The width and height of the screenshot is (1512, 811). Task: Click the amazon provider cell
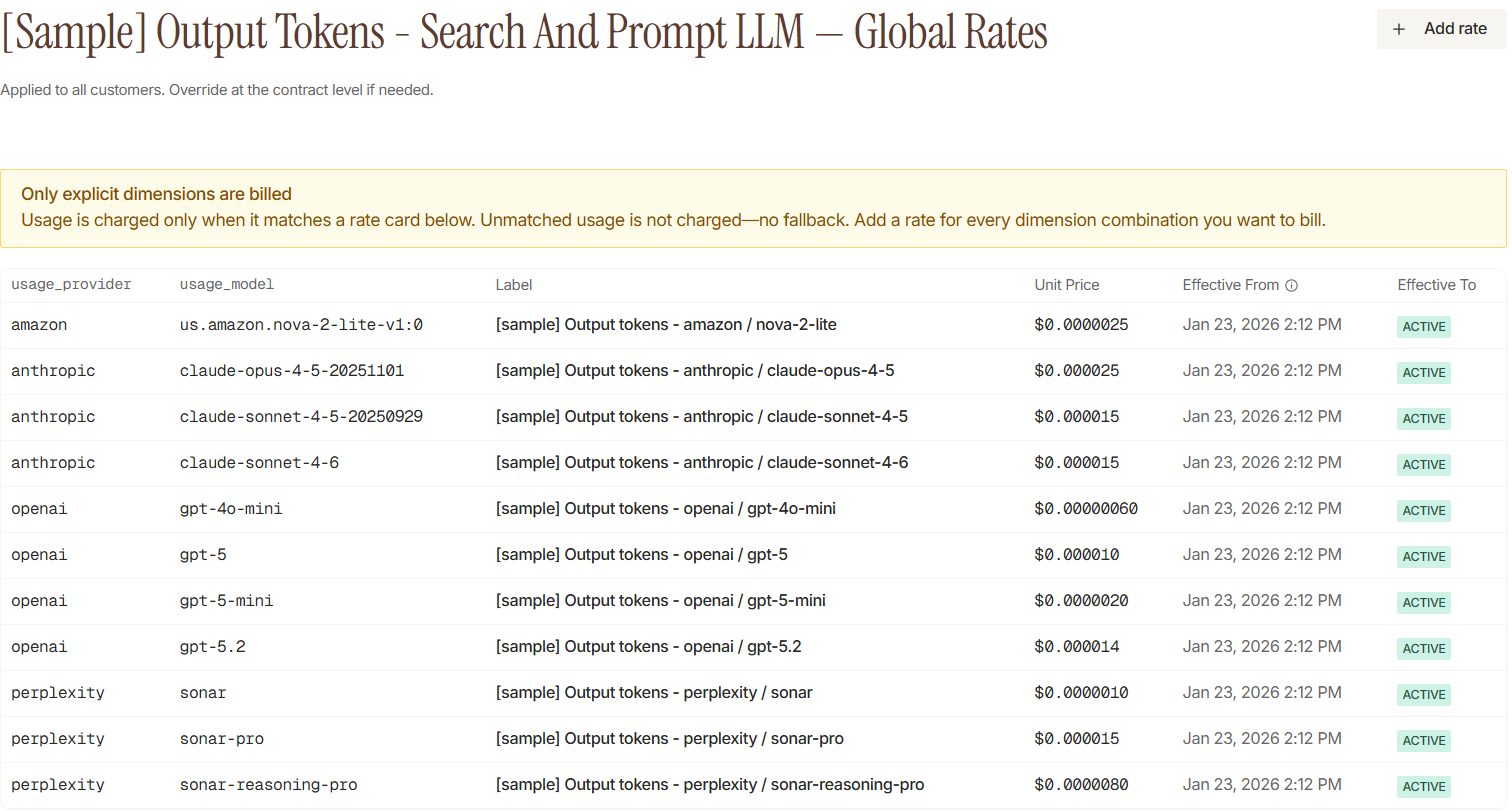39,325
